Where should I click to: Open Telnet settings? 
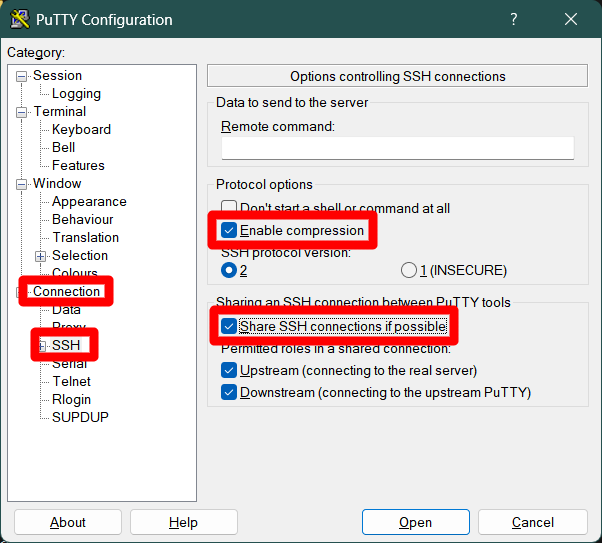[x=71, y=381]
